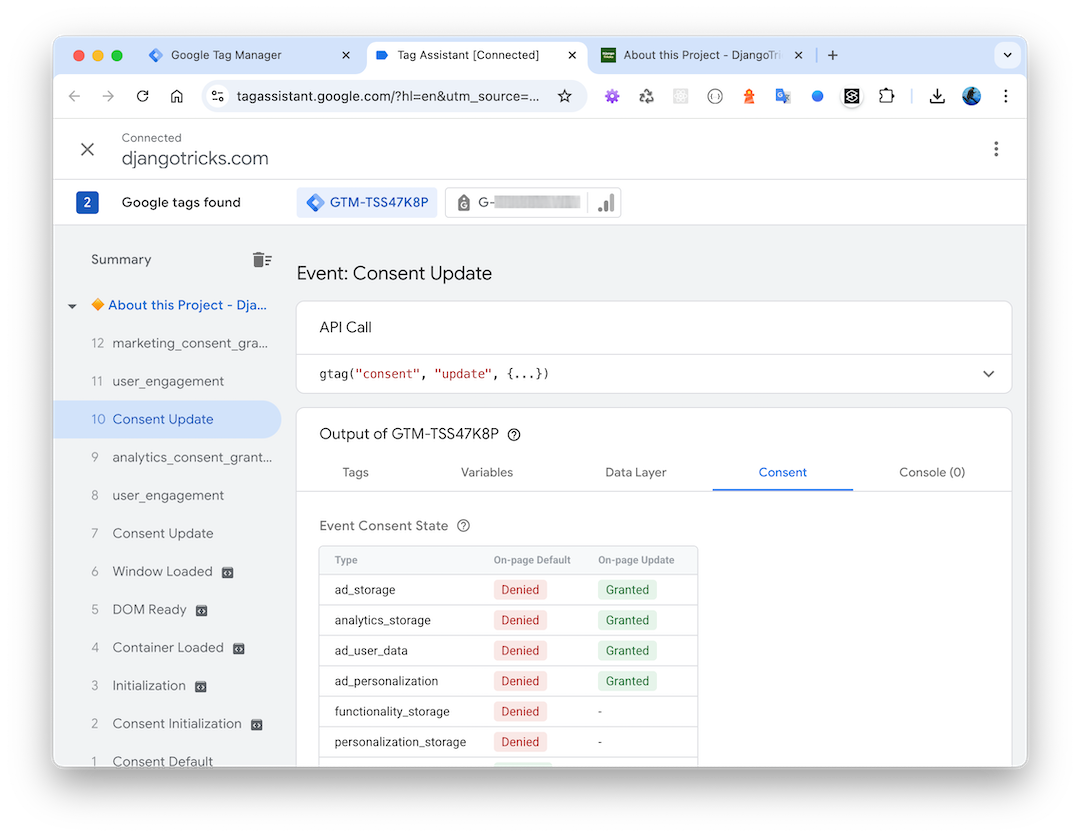Select event 11 user_engagement

[x=167, y=382]
